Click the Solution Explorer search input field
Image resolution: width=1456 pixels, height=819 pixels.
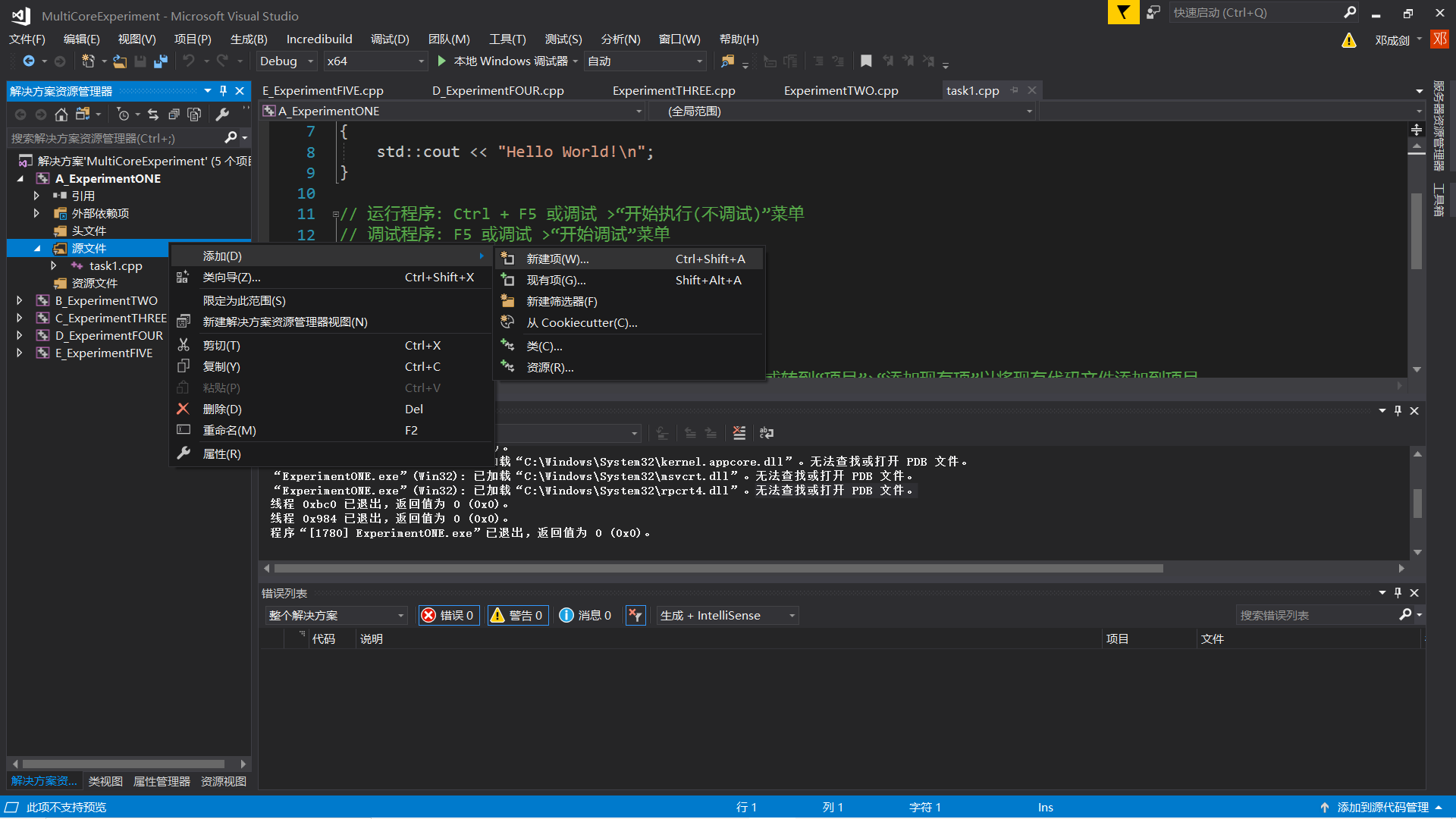115,138
